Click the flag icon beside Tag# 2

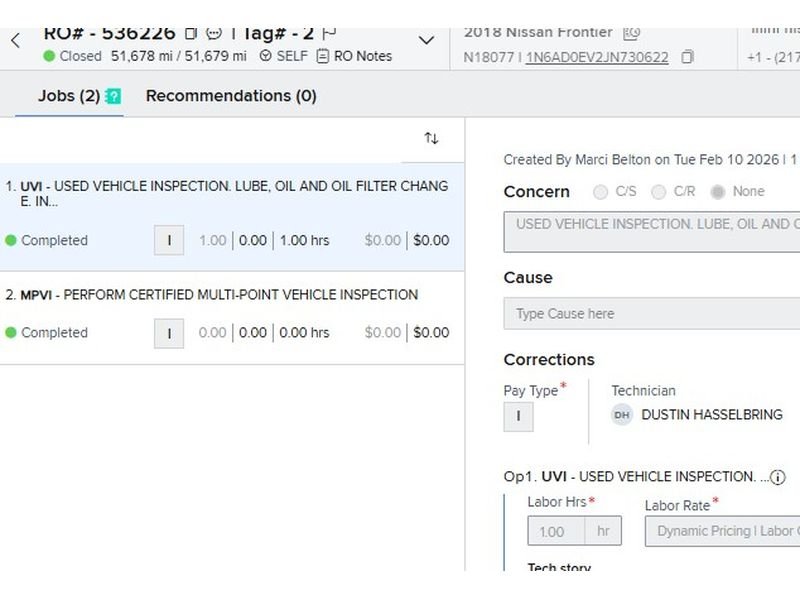click(x=330, y=33)
